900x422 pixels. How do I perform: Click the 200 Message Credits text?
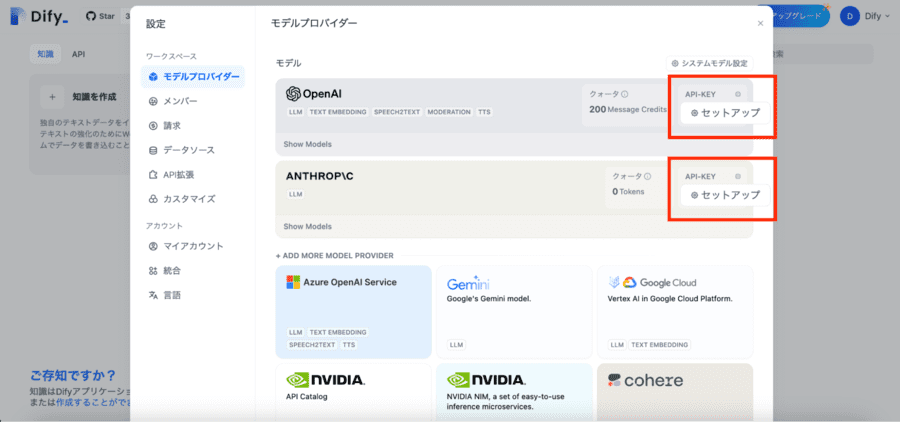pos(628,109)
